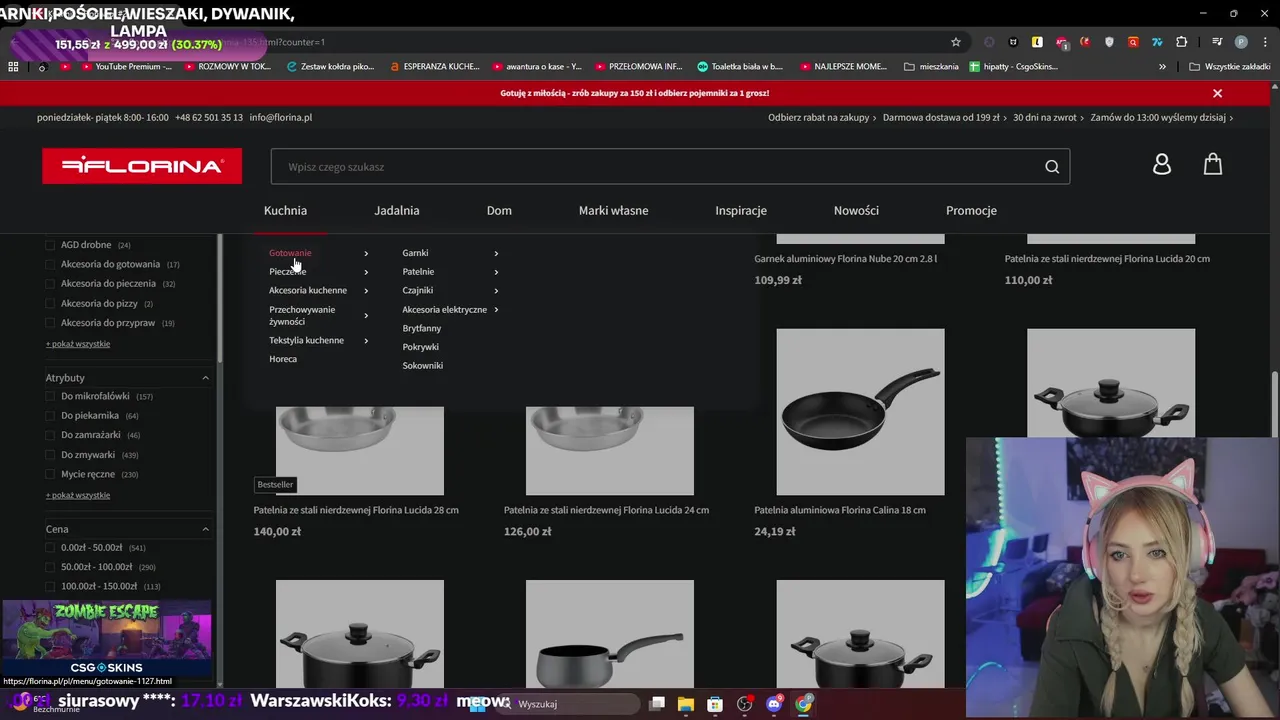Check Akcesoria do pieczenia filter
This screenshot has height=720, width=1280.
coord(51,284)
